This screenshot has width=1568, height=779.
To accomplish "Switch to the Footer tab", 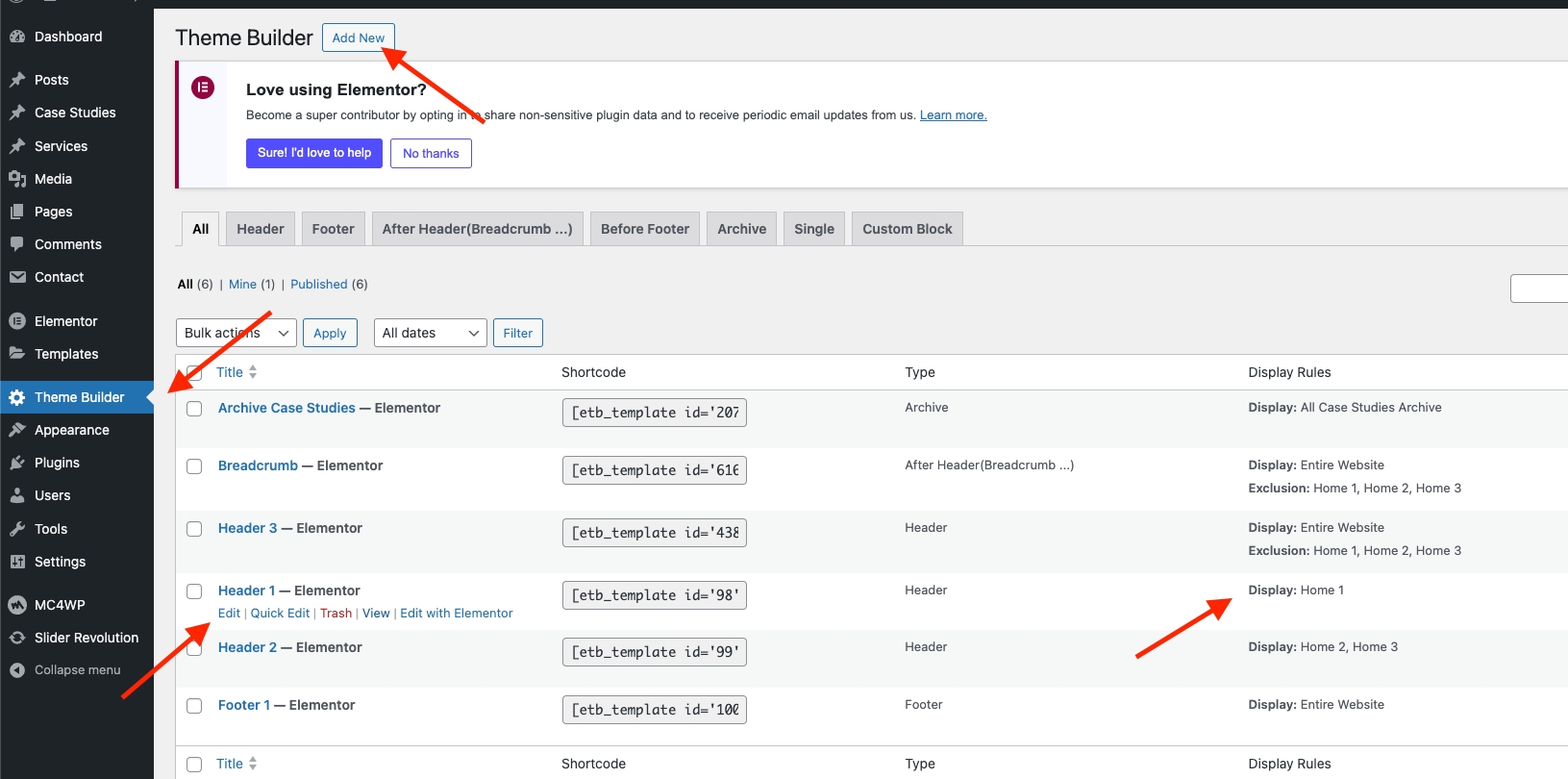I will coord(333,229).
